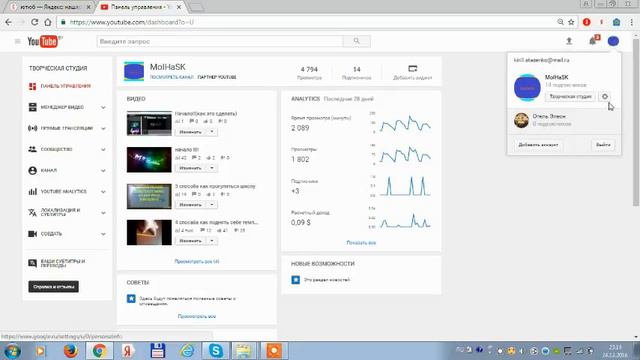Click the Tips section star icon
The height and width of the screenshot is (360, 640).
(x=131, y=298)
